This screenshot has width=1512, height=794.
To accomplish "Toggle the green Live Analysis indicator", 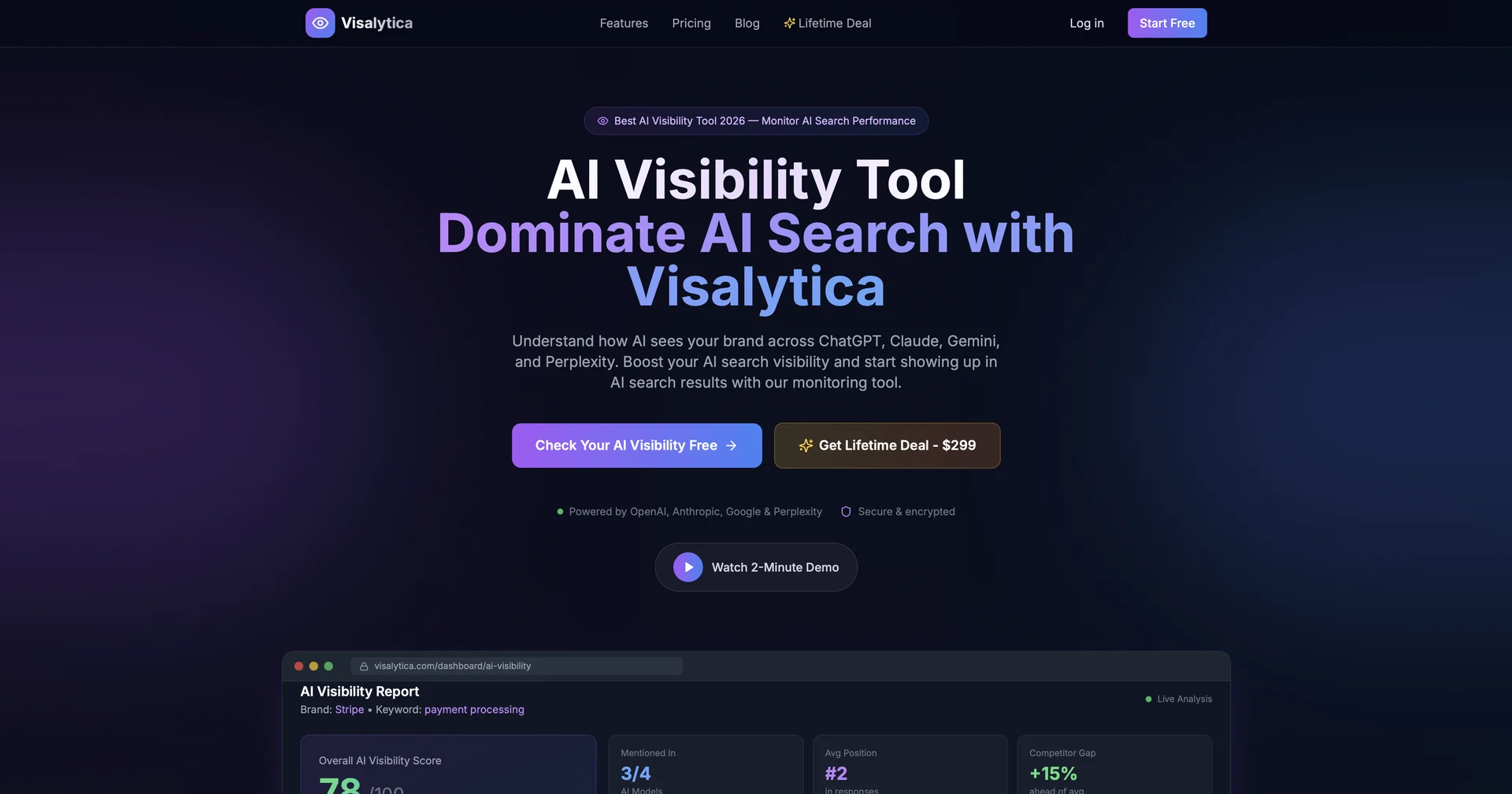I will tap(1147, 699).
